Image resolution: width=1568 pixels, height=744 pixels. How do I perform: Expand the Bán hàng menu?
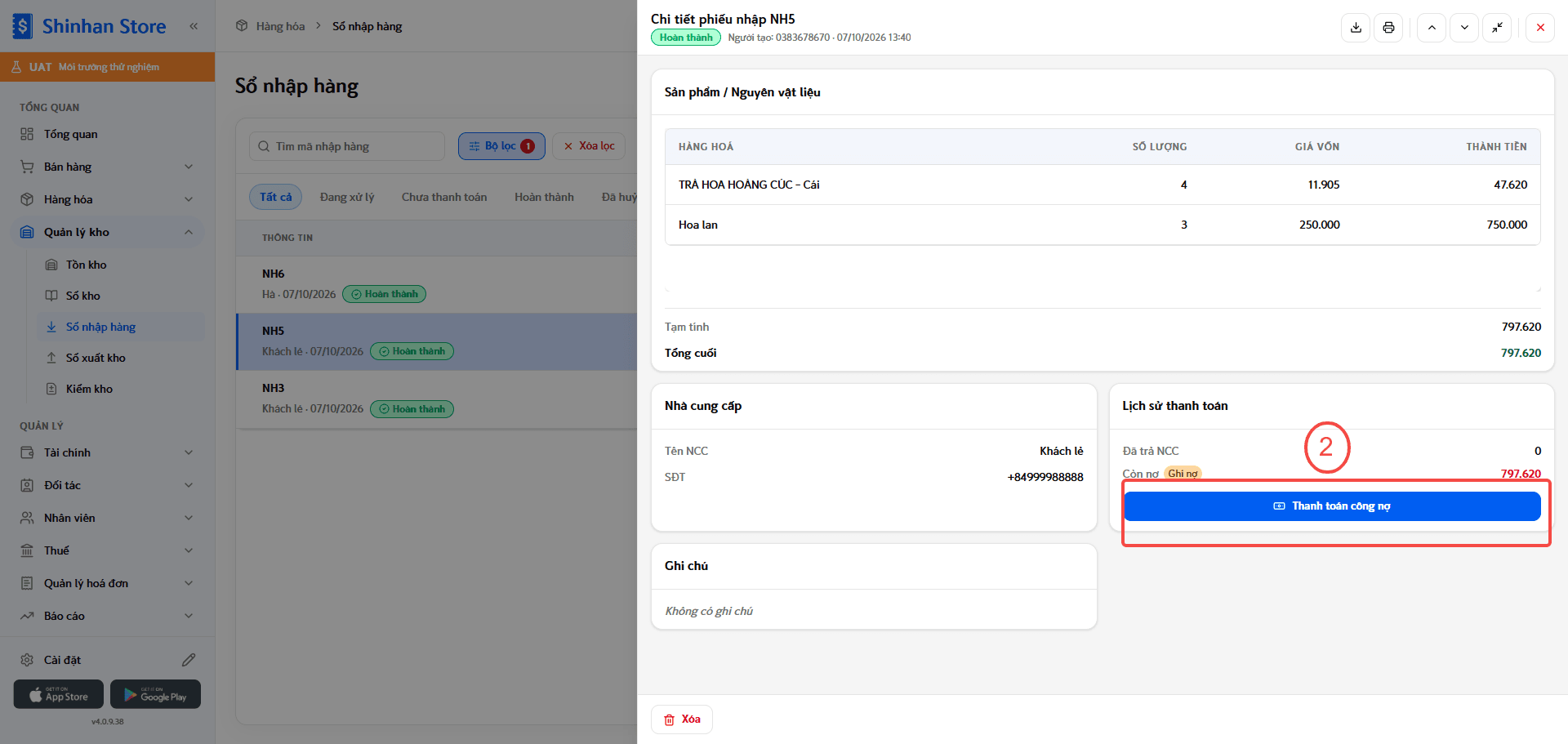[107, 167]
